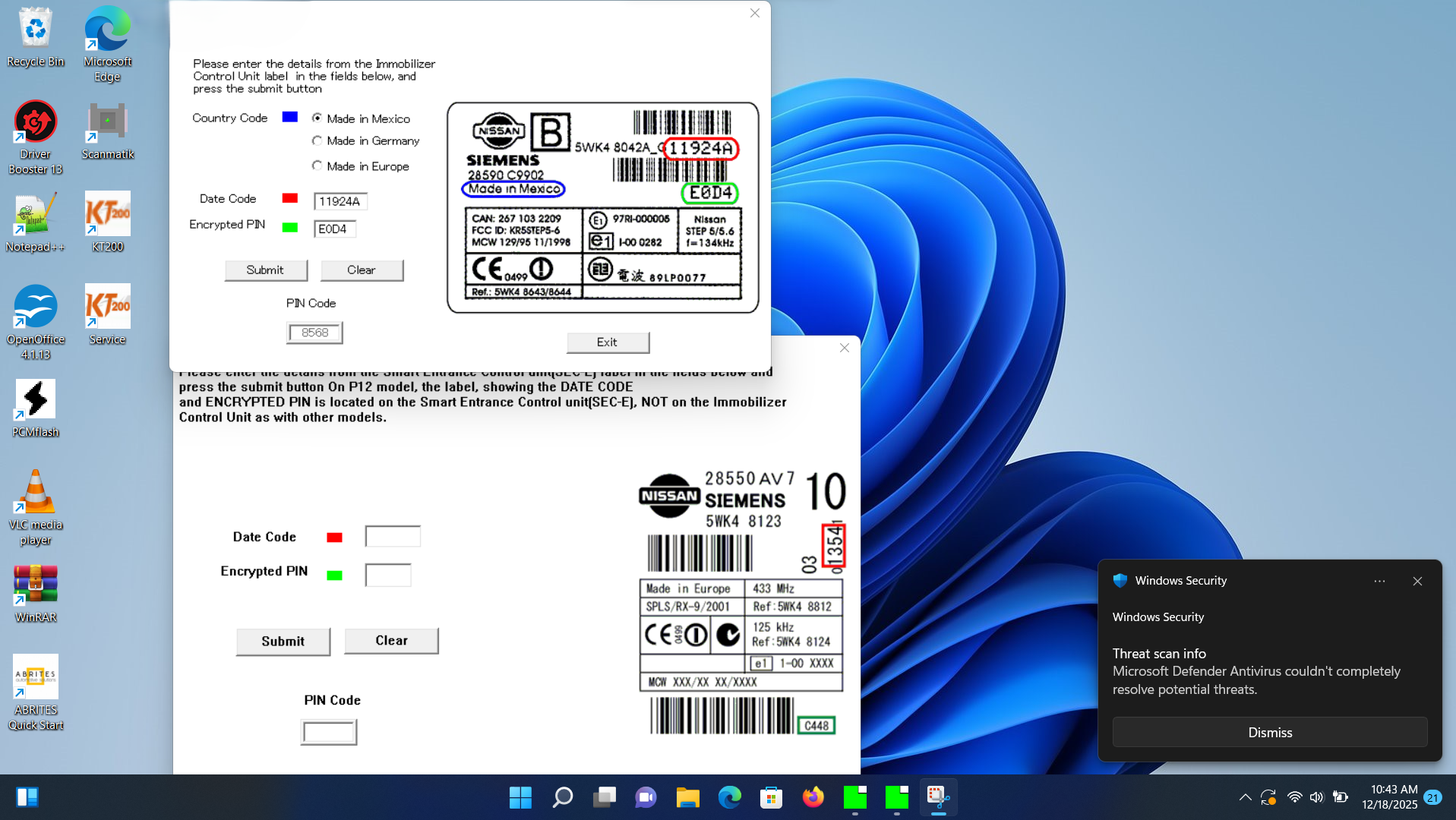Show hidden system tray icons
1456x820 pixels.
click(1245, 797)
